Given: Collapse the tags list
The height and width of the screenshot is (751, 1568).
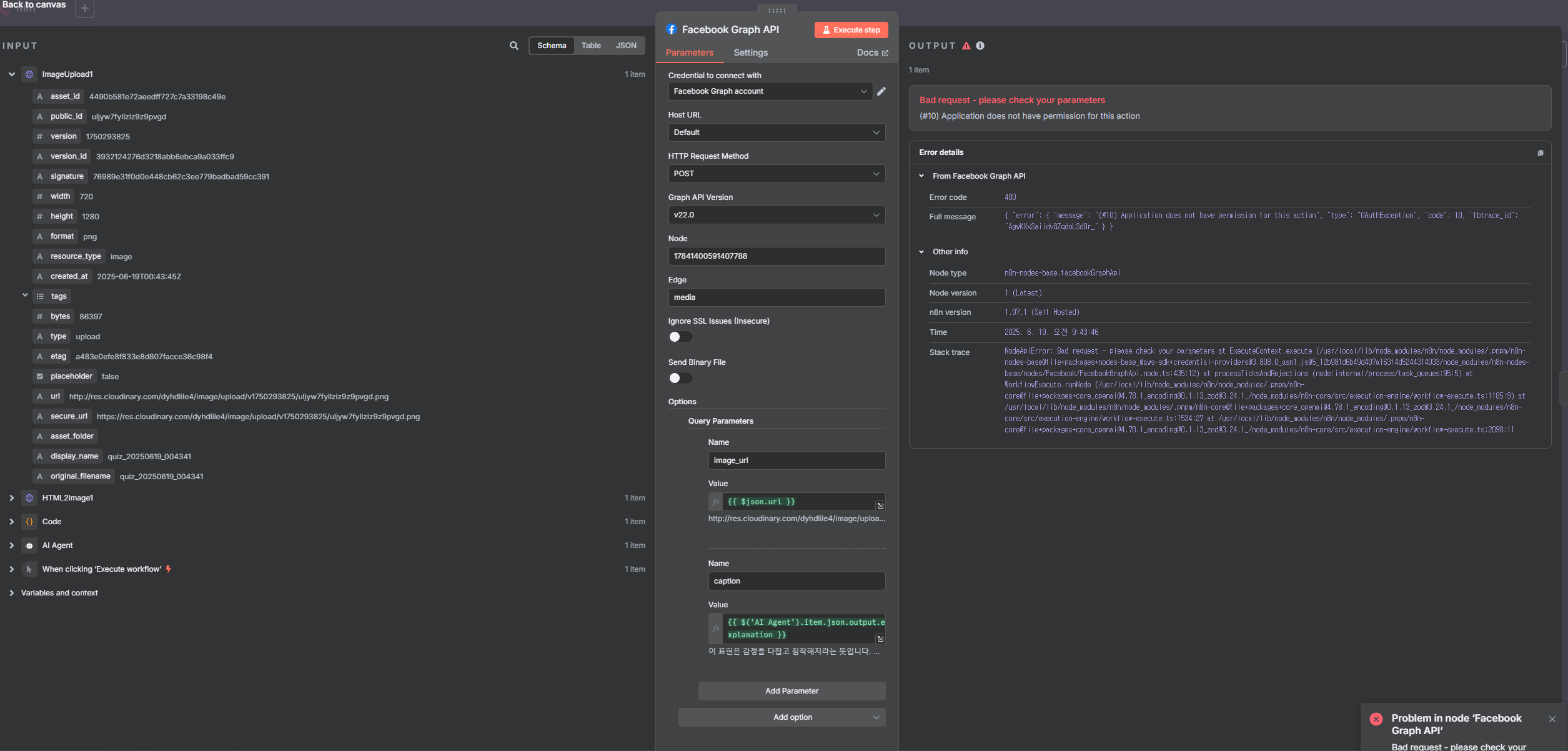Looking at the screenshot, I should [25, 295].
